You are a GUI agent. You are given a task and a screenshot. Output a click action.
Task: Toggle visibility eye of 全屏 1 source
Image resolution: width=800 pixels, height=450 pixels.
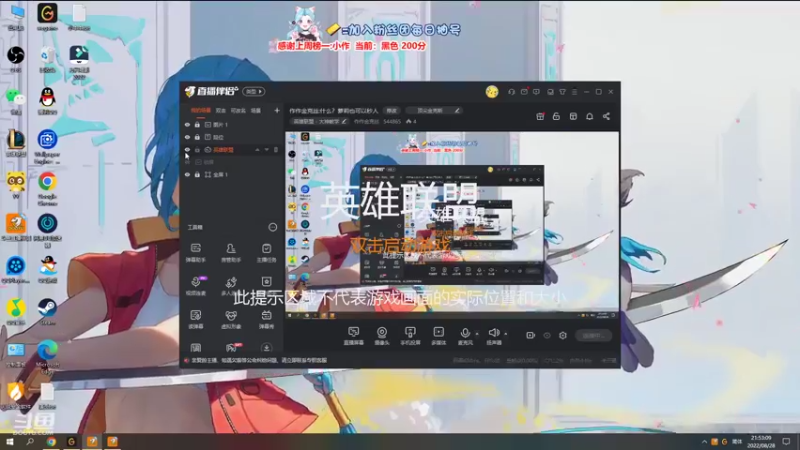tap(187, 174)
